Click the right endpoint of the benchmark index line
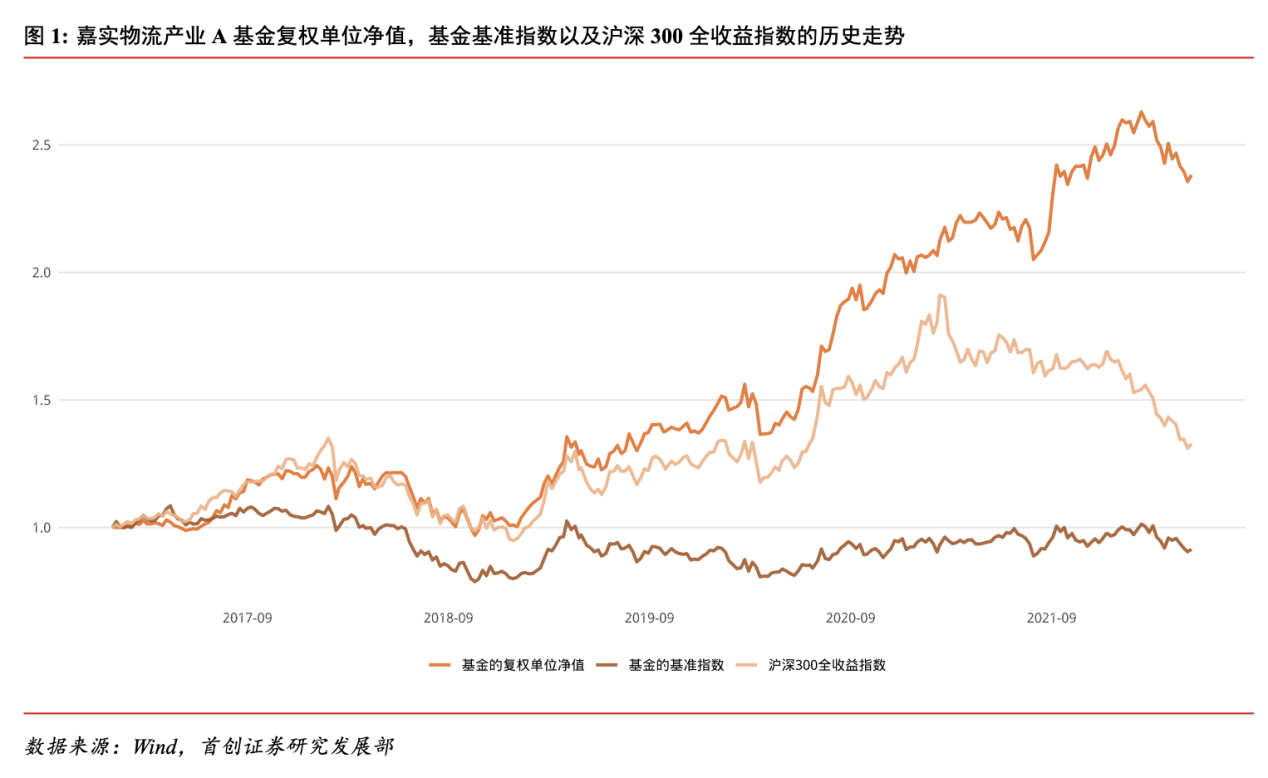The height and width of the screenshot is (778, 1268). [x=1190, y=549]
